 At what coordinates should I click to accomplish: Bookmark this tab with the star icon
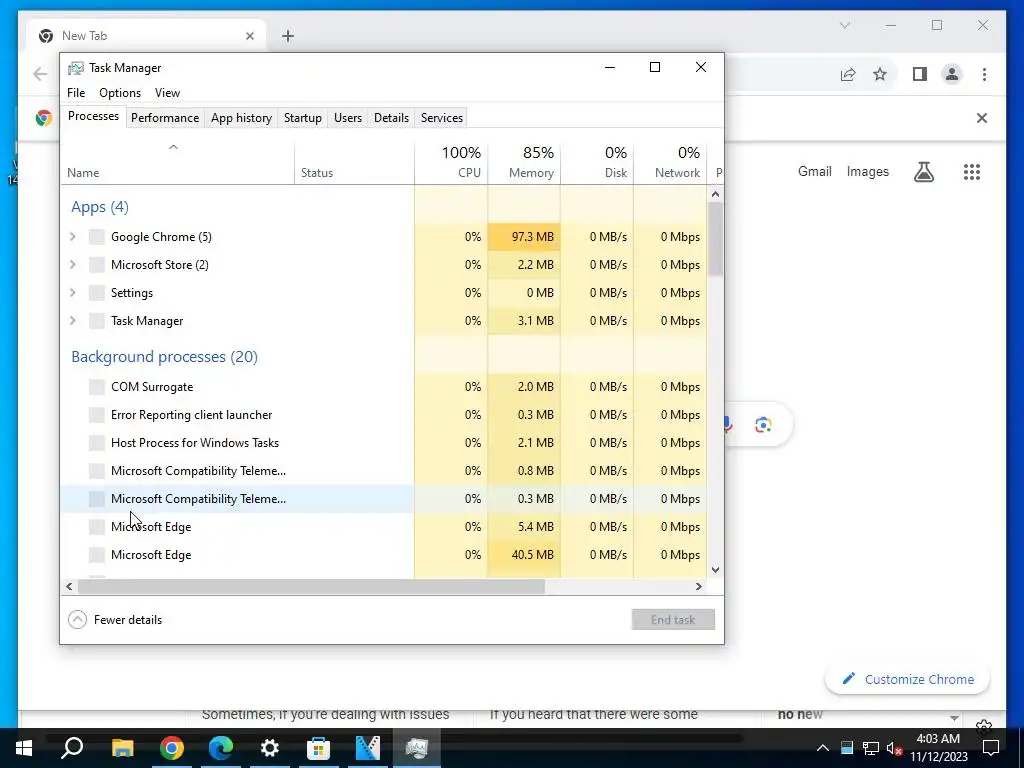[x=880, y=74]
